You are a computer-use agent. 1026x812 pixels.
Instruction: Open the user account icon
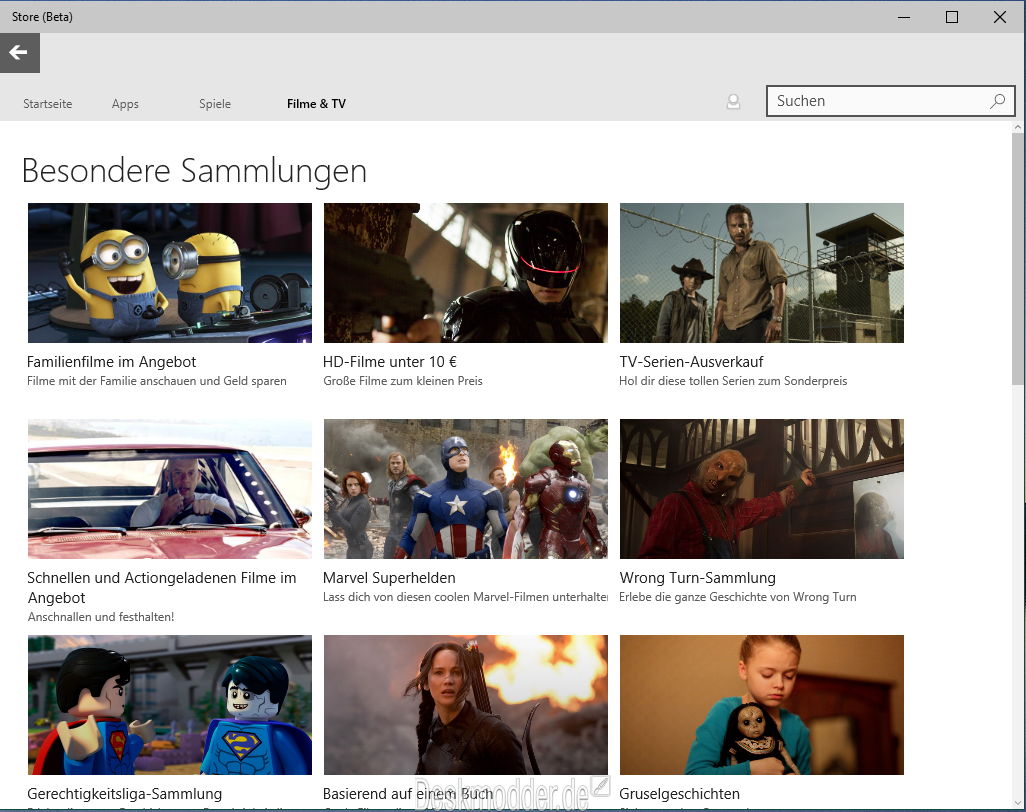coord(734,101)
